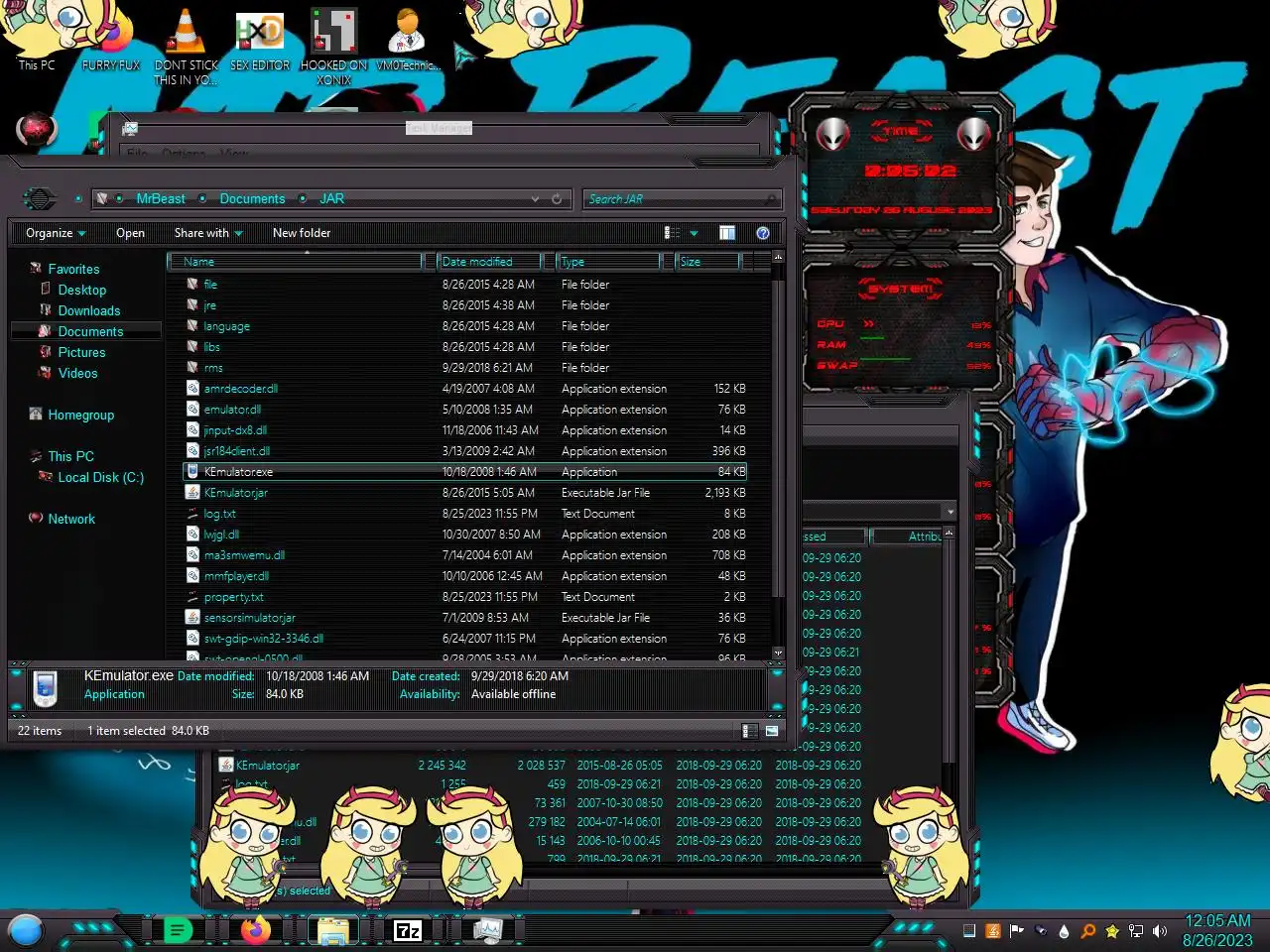This screenshot has height=952, width=1270.
Task: Select Homegroup in the navigation pane
Action: [x=80, y=415]
